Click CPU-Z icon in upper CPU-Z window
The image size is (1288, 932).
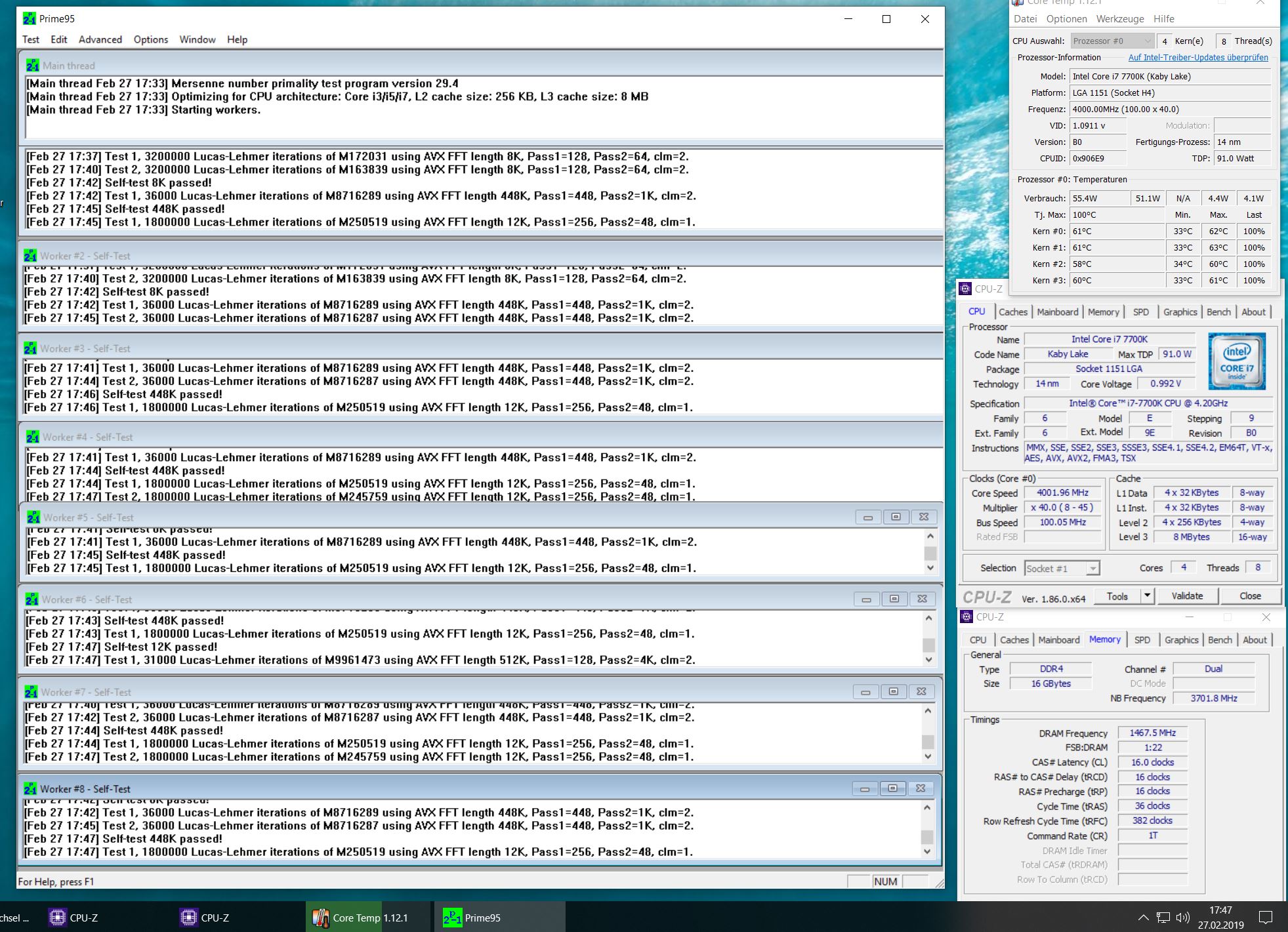(965, 289)
